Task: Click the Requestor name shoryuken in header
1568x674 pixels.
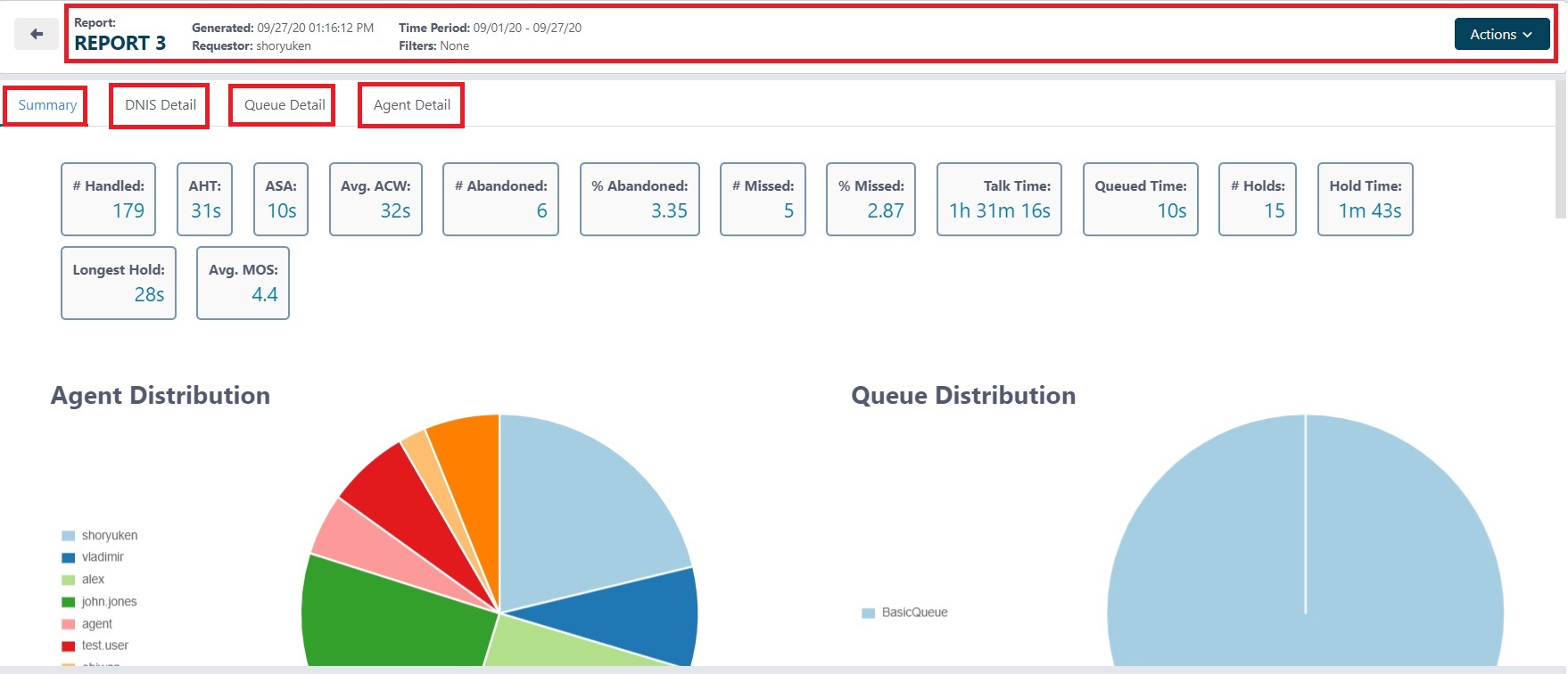Action: (x=284, y=45)
